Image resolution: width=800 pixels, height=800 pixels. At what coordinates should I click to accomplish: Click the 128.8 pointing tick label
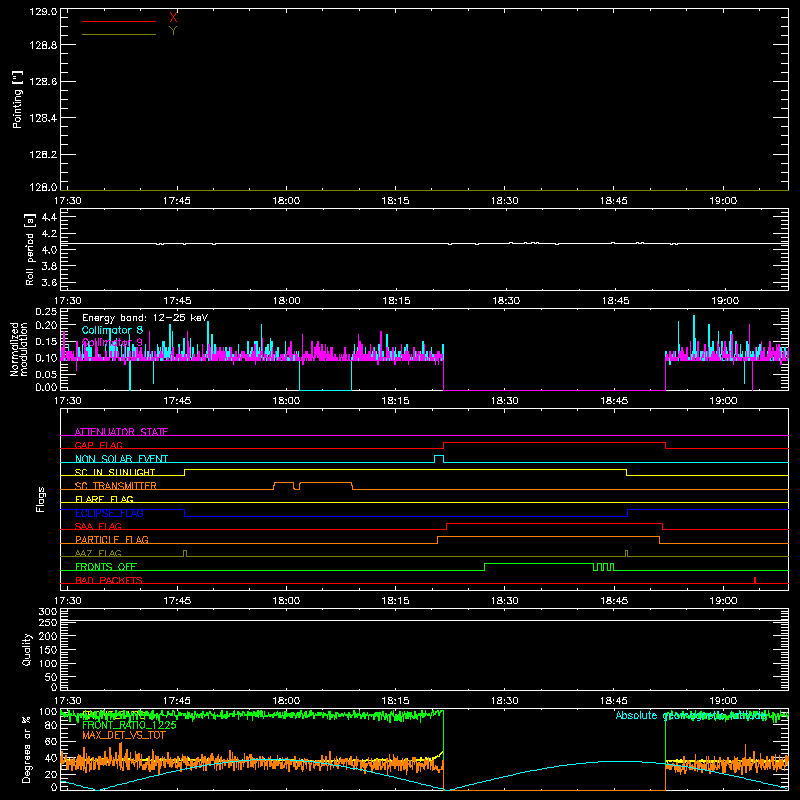[x=43, y=45]
